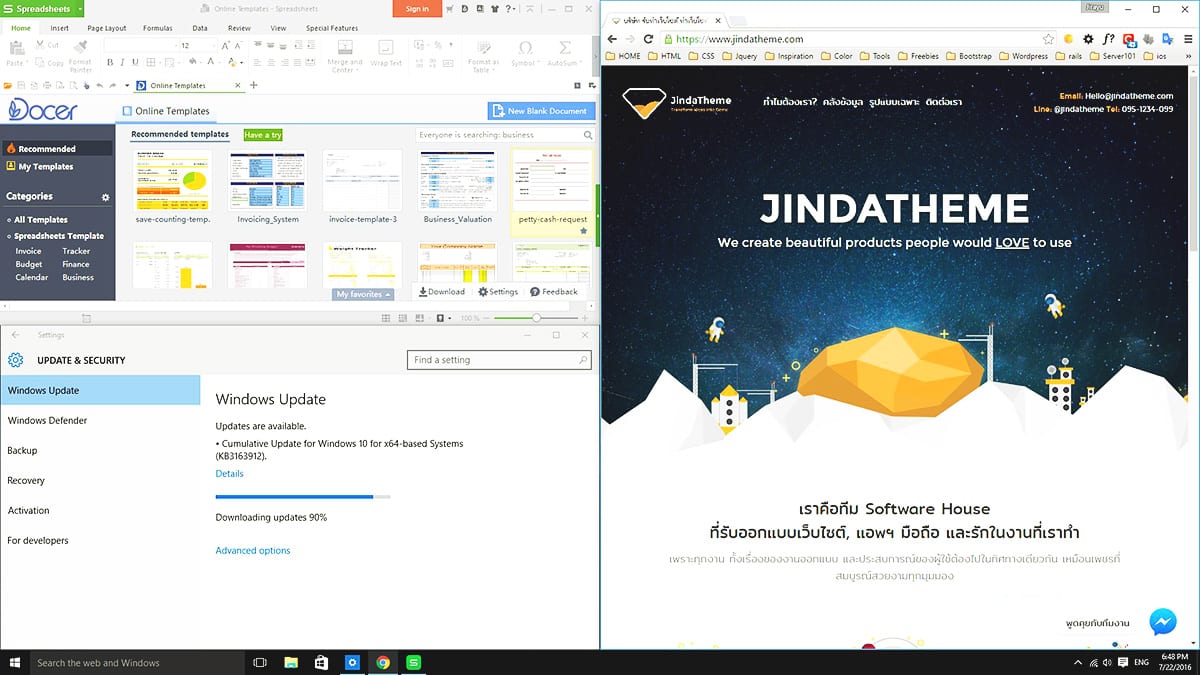Open the Symbol omega tool
The width and height of the screenshot is (1200, 675).
525,48
